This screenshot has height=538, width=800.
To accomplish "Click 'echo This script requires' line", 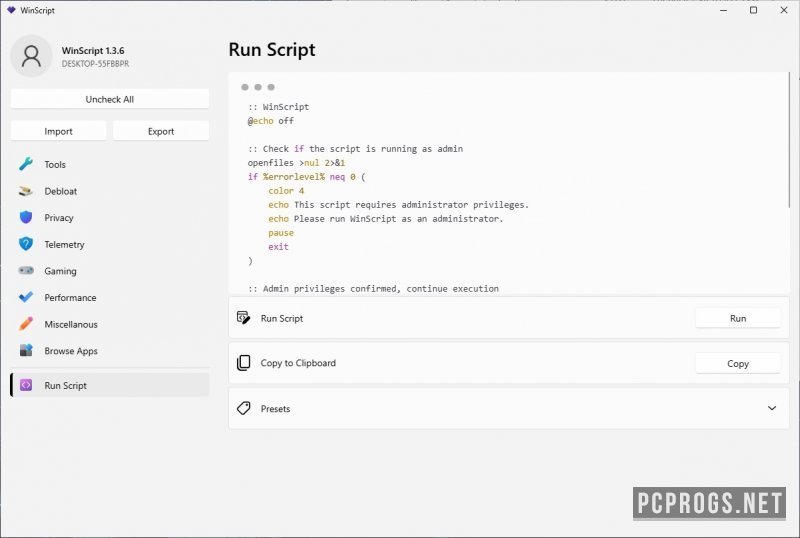I will [398, 204].
